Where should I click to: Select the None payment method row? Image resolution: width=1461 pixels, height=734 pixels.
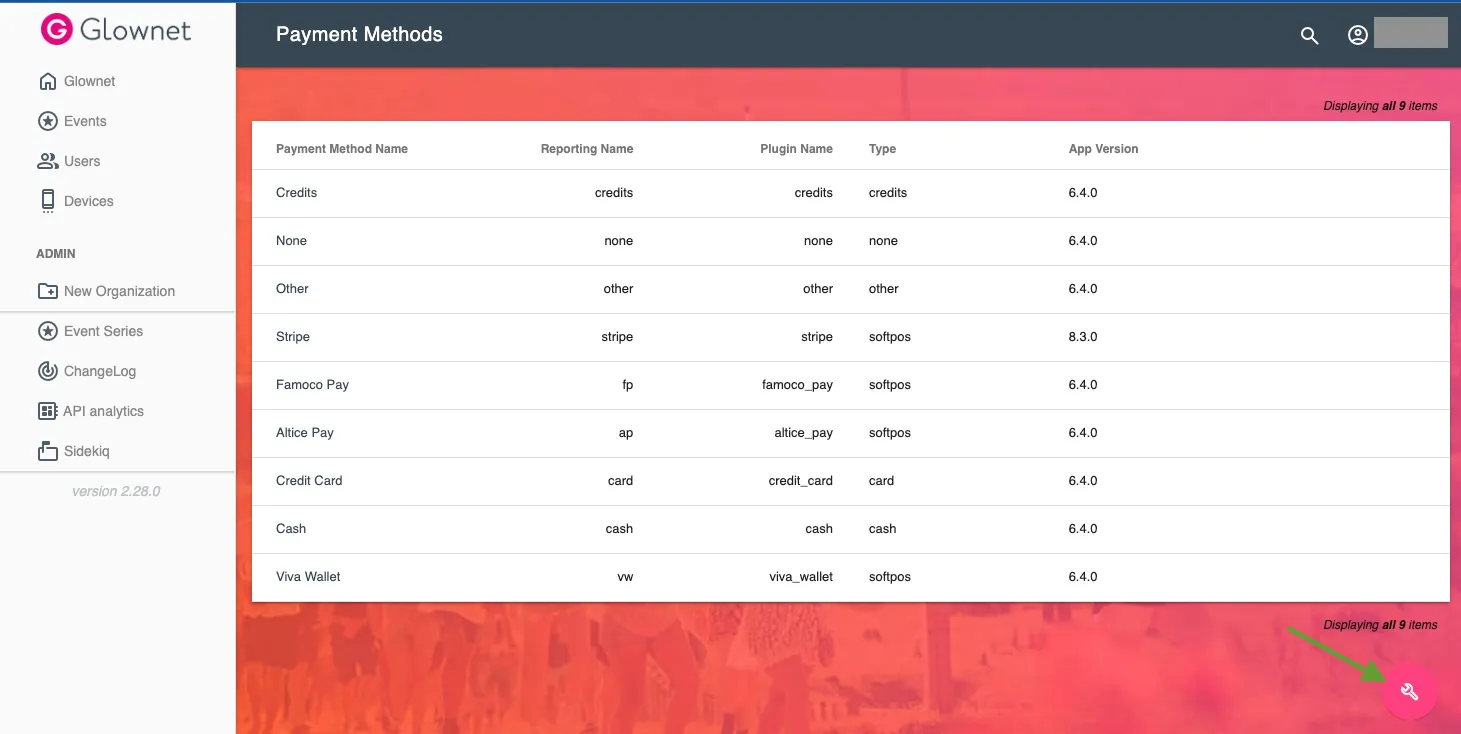[x=850, y=241]
